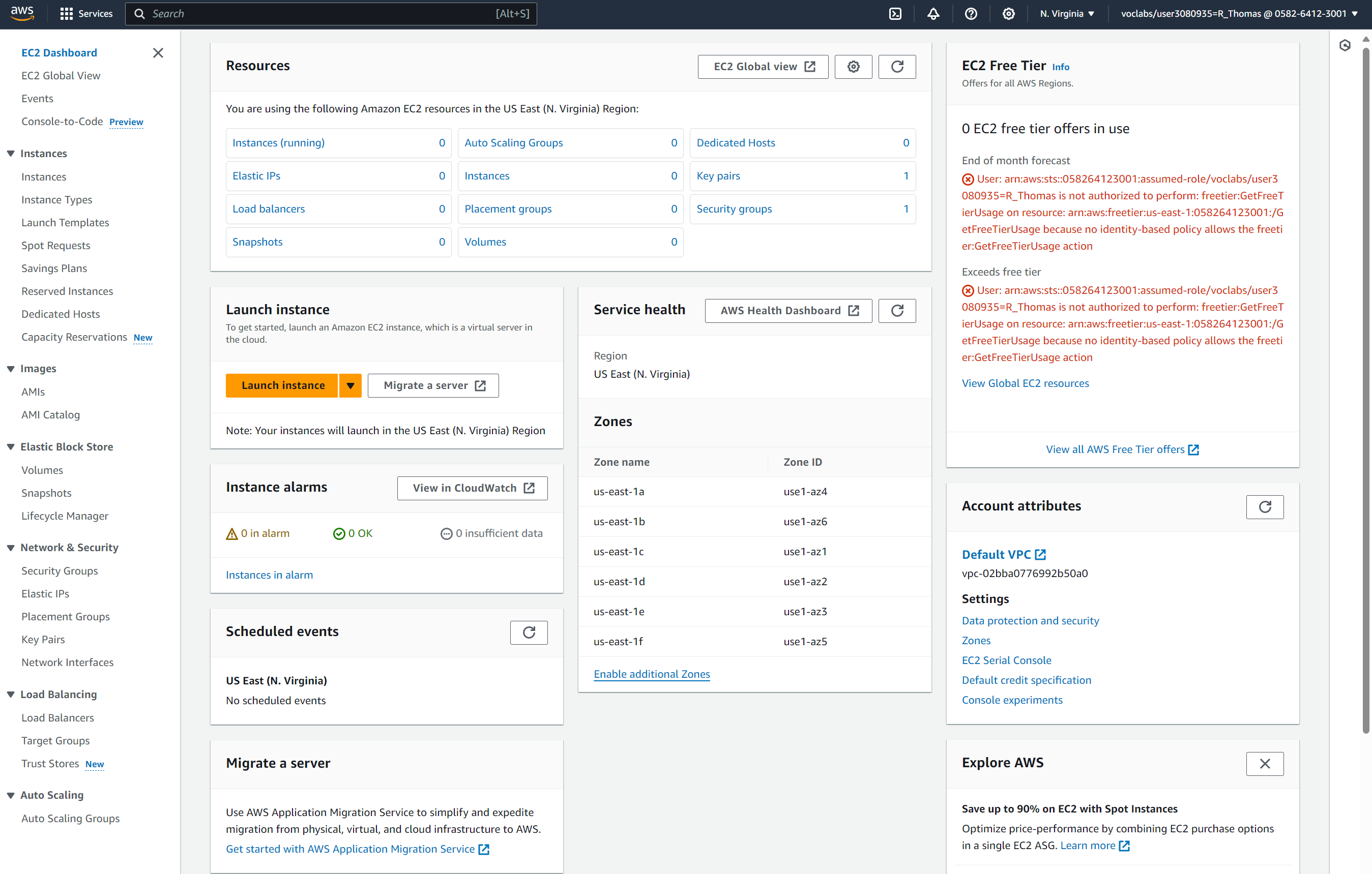
Task: Click the warning icon beside 0 in alarm
Action: (231, 534)
